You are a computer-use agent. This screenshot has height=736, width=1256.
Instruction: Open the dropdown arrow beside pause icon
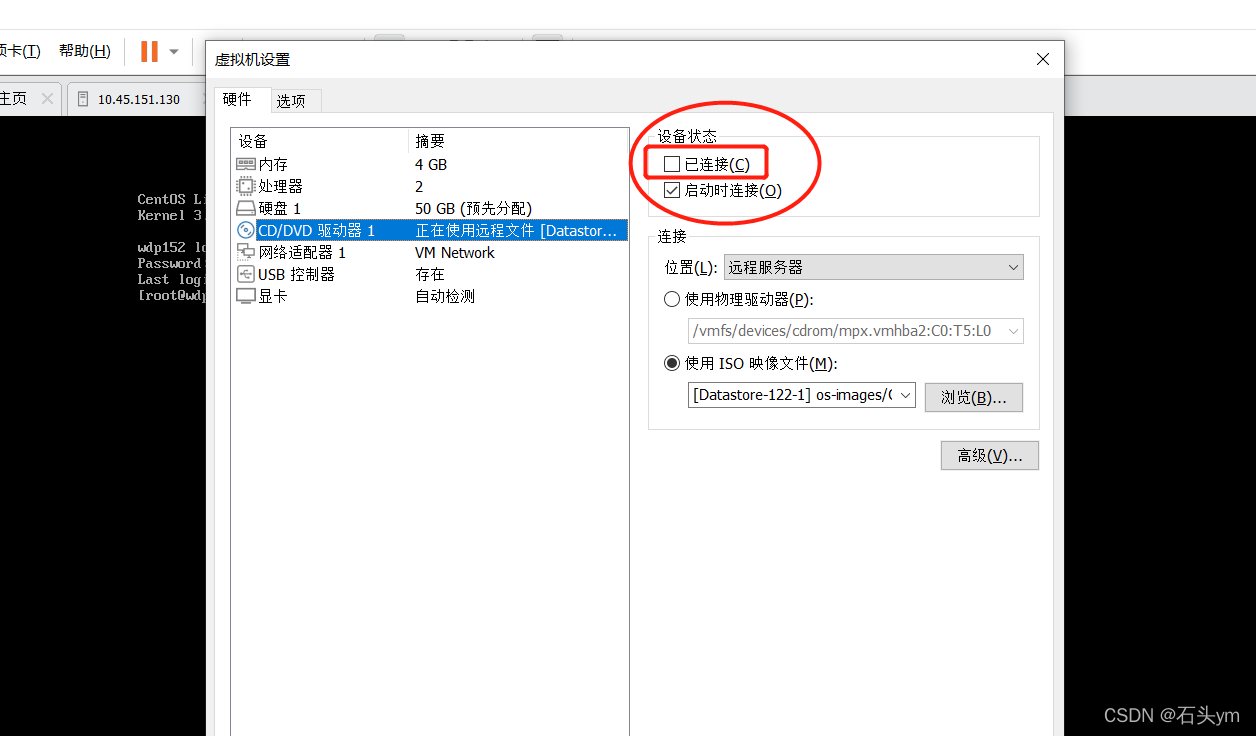174,51
